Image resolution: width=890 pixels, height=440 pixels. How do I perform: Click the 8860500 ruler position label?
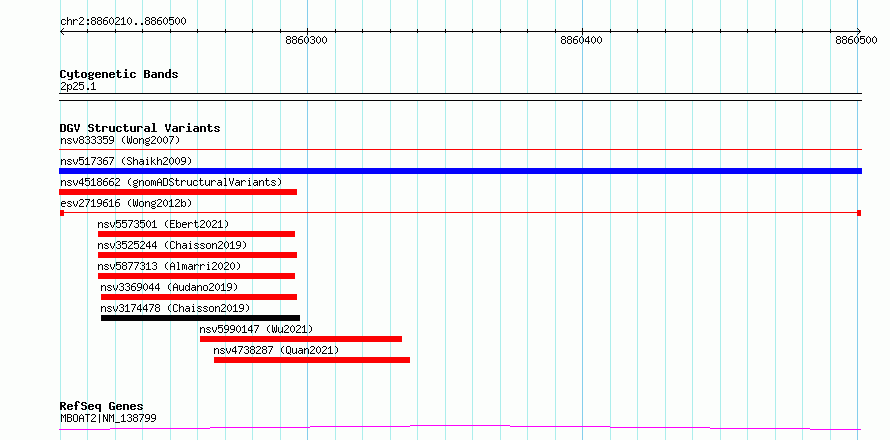(856, 40)
